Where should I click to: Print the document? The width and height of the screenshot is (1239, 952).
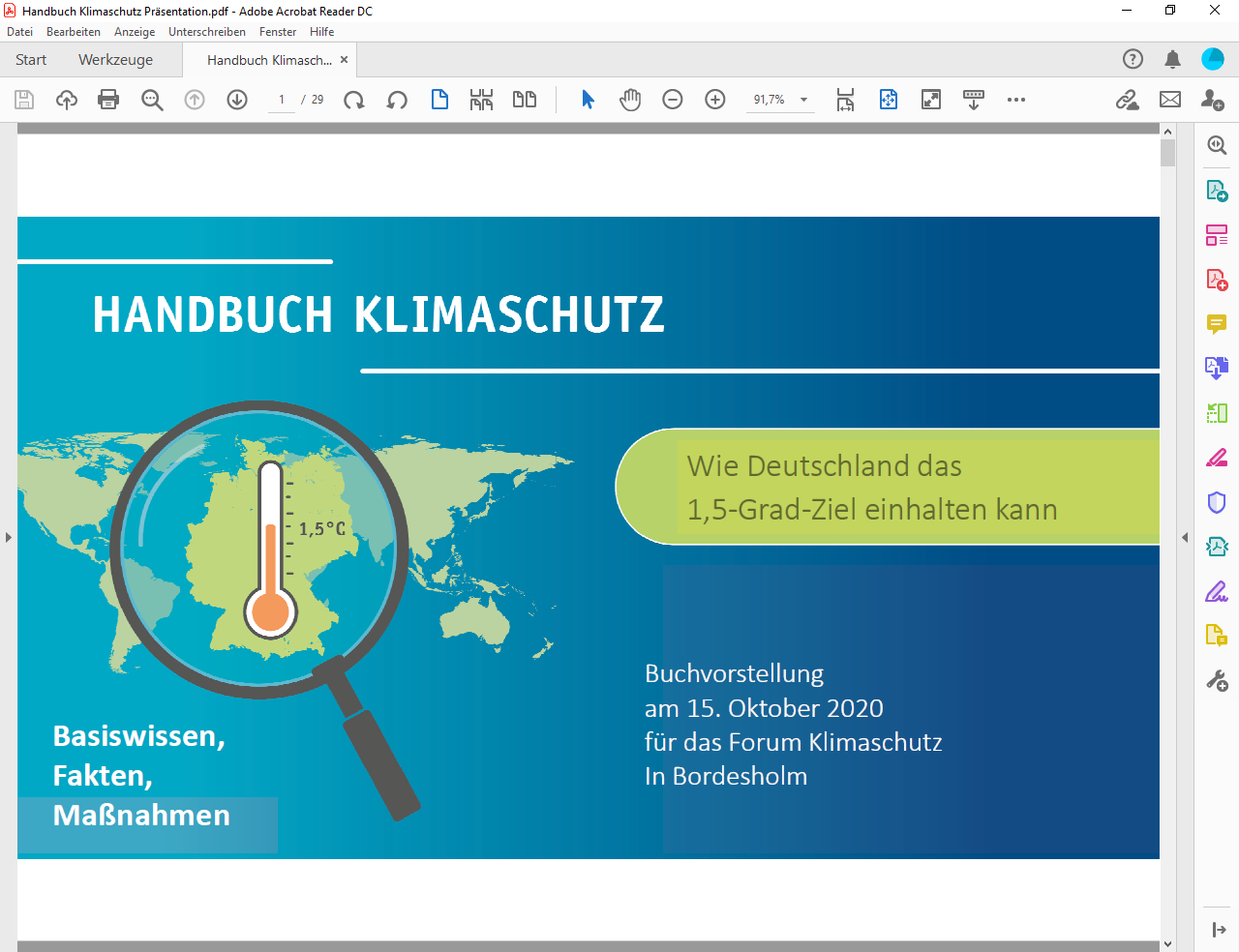(x=108, y=100)
